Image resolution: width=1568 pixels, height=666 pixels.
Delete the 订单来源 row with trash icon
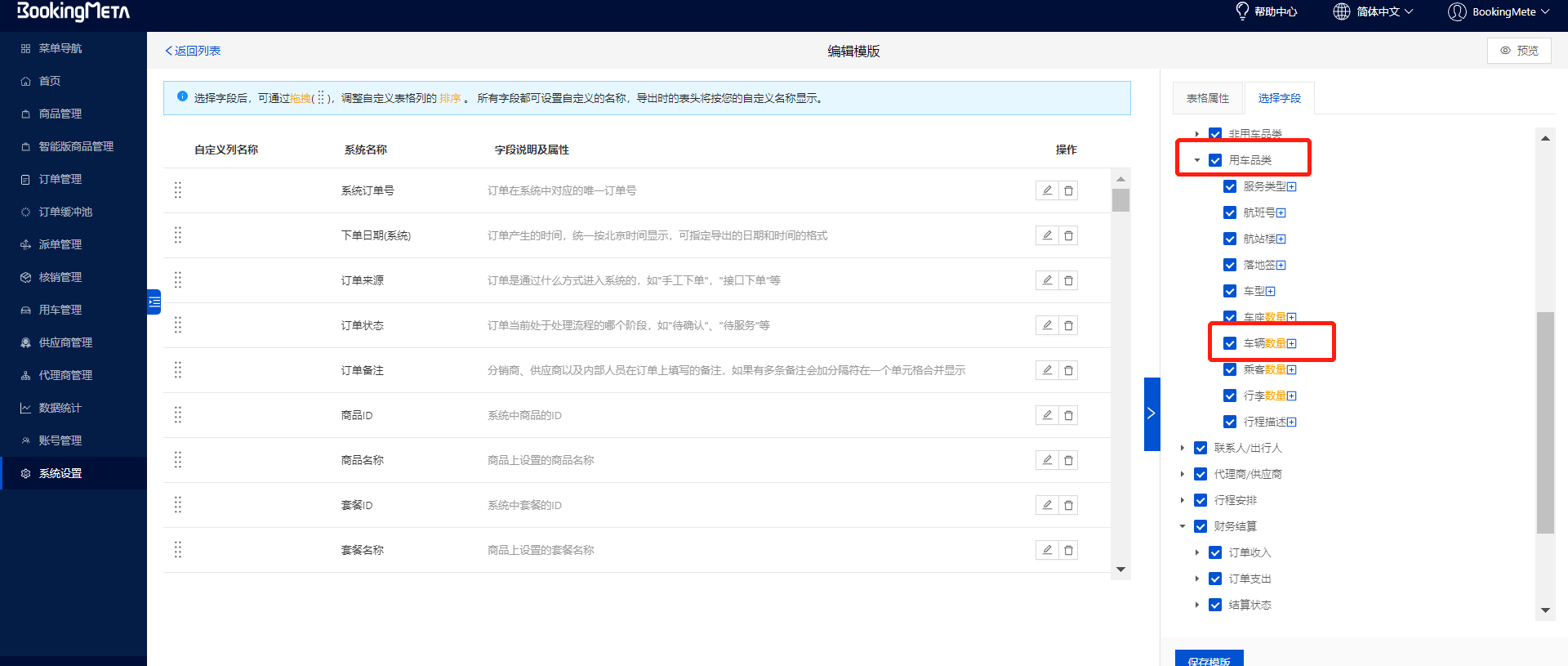coord(1068,280)
